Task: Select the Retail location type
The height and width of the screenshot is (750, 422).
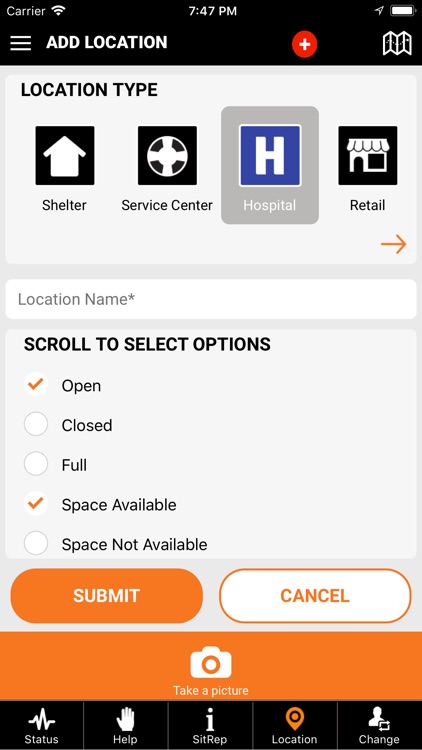Action: (x=367, y=169)
